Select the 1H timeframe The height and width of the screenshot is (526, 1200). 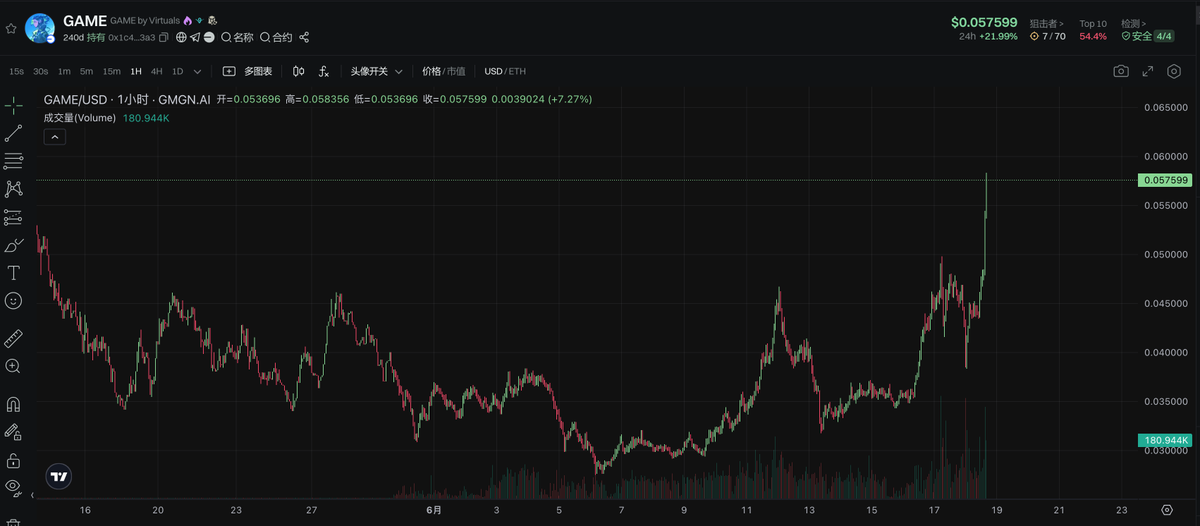(136, 71)
